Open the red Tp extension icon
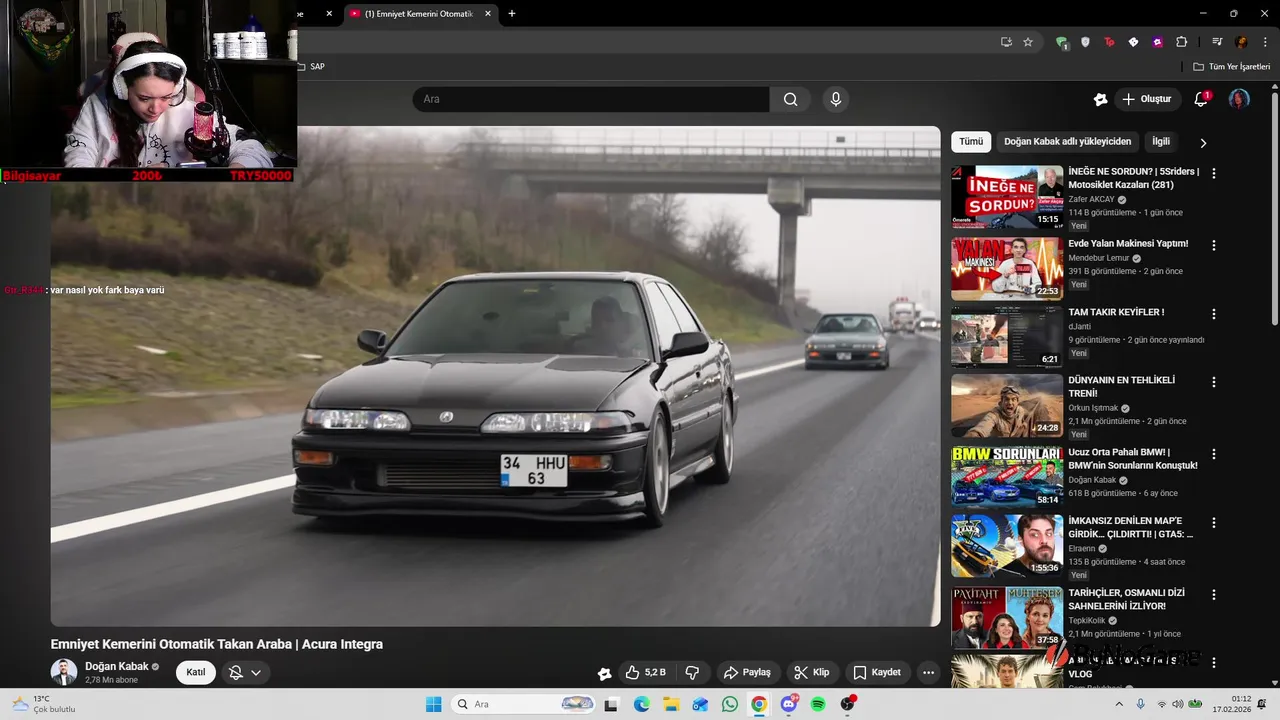This screenshot has height=720, width=1280. [1110, 42]
